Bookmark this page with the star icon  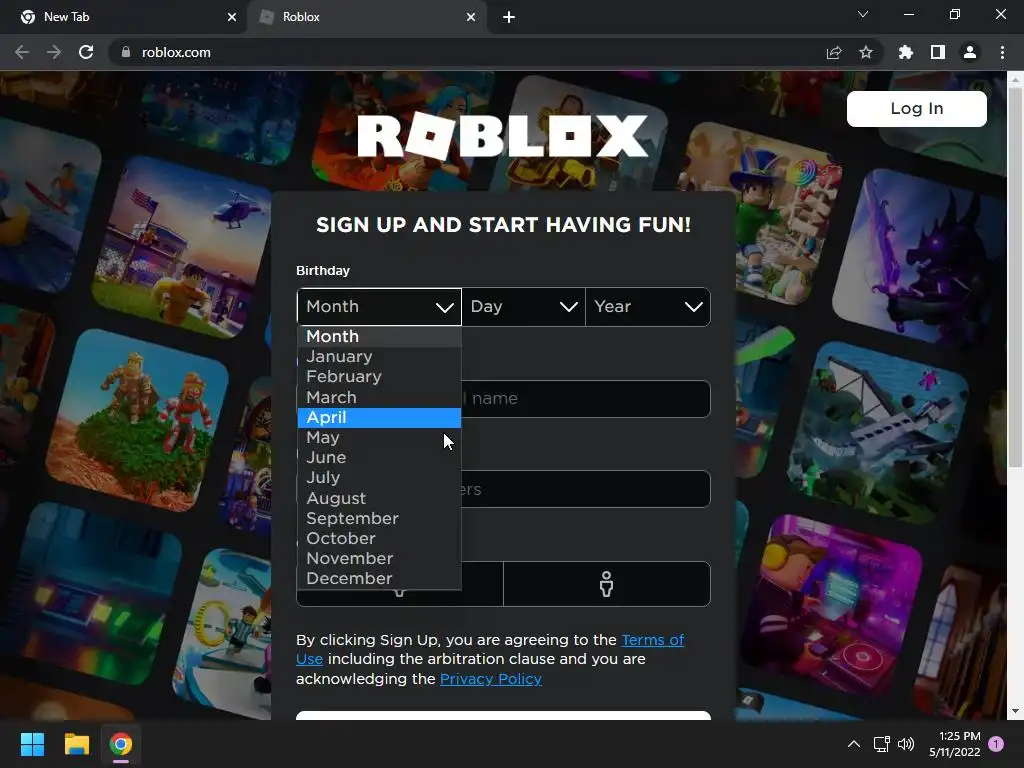pos(866,52)
